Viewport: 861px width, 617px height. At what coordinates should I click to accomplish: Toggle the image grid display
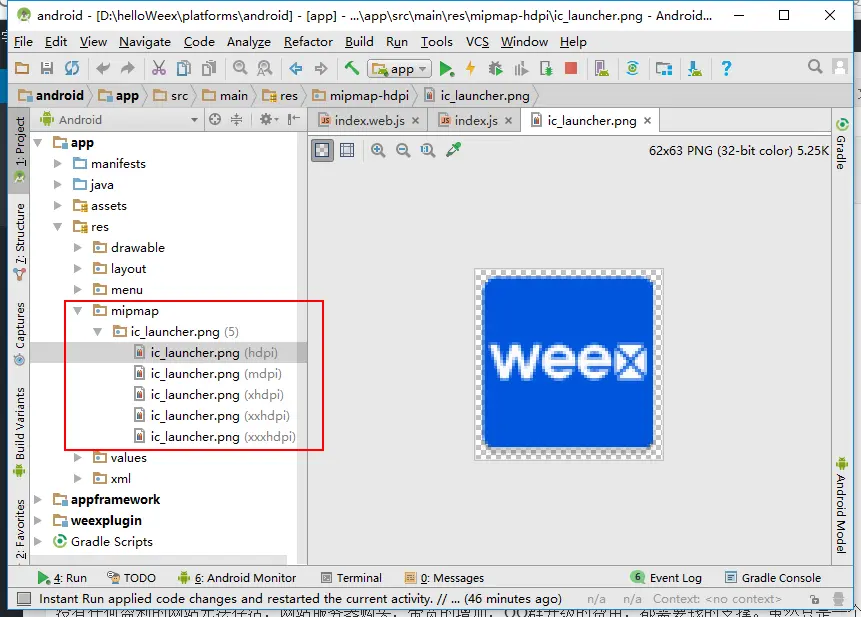coord(347,150)
